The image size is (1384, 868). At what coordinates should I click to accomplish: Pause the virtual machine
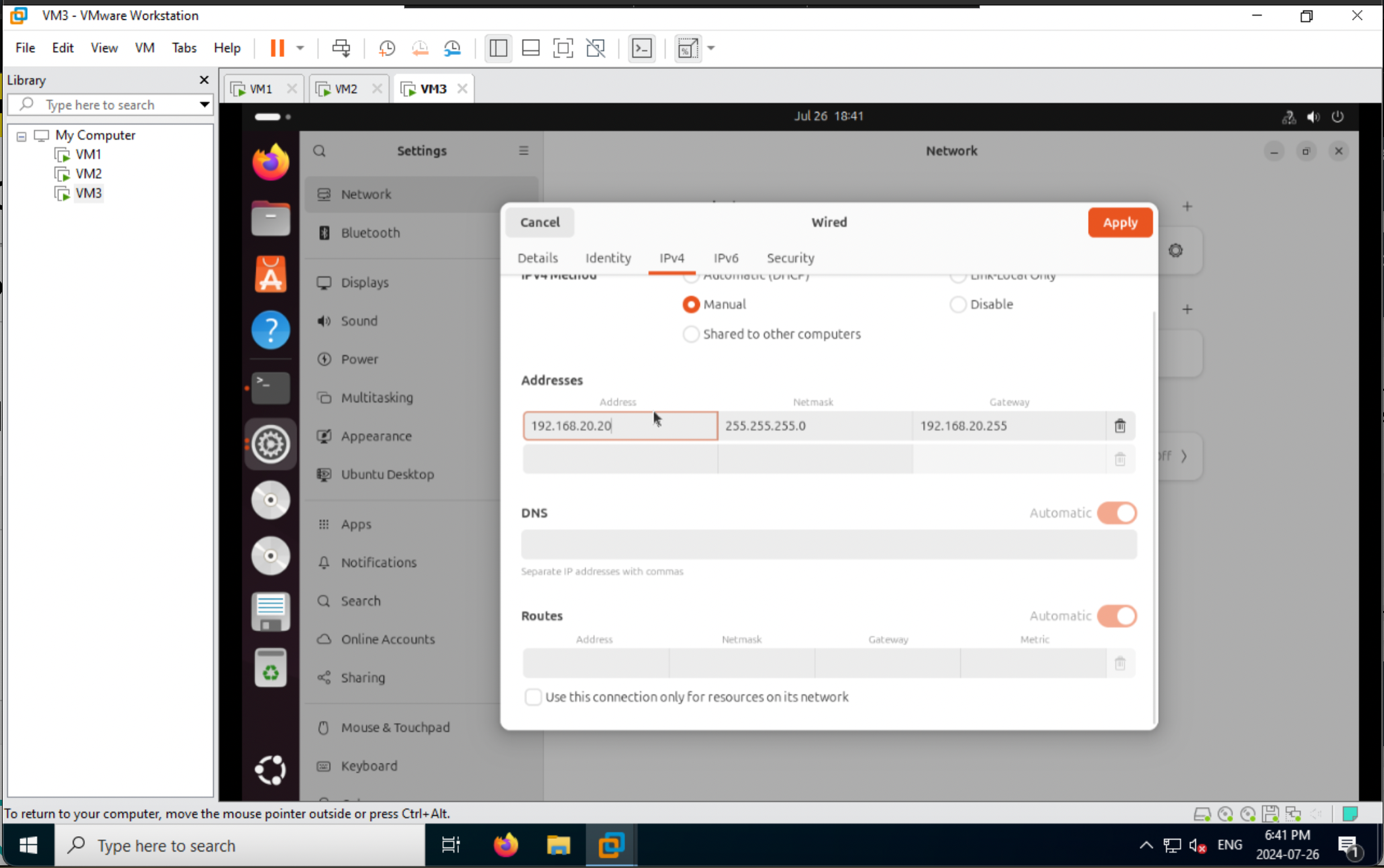click(x=276, y=48)
